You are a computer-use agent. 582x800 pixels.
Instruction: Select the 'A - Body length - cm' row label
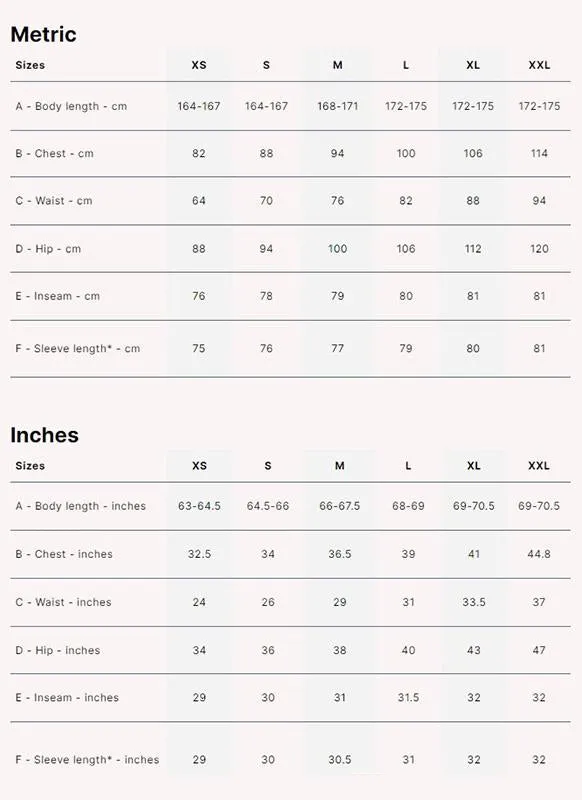pyautogui.click(x=71, y=107)
